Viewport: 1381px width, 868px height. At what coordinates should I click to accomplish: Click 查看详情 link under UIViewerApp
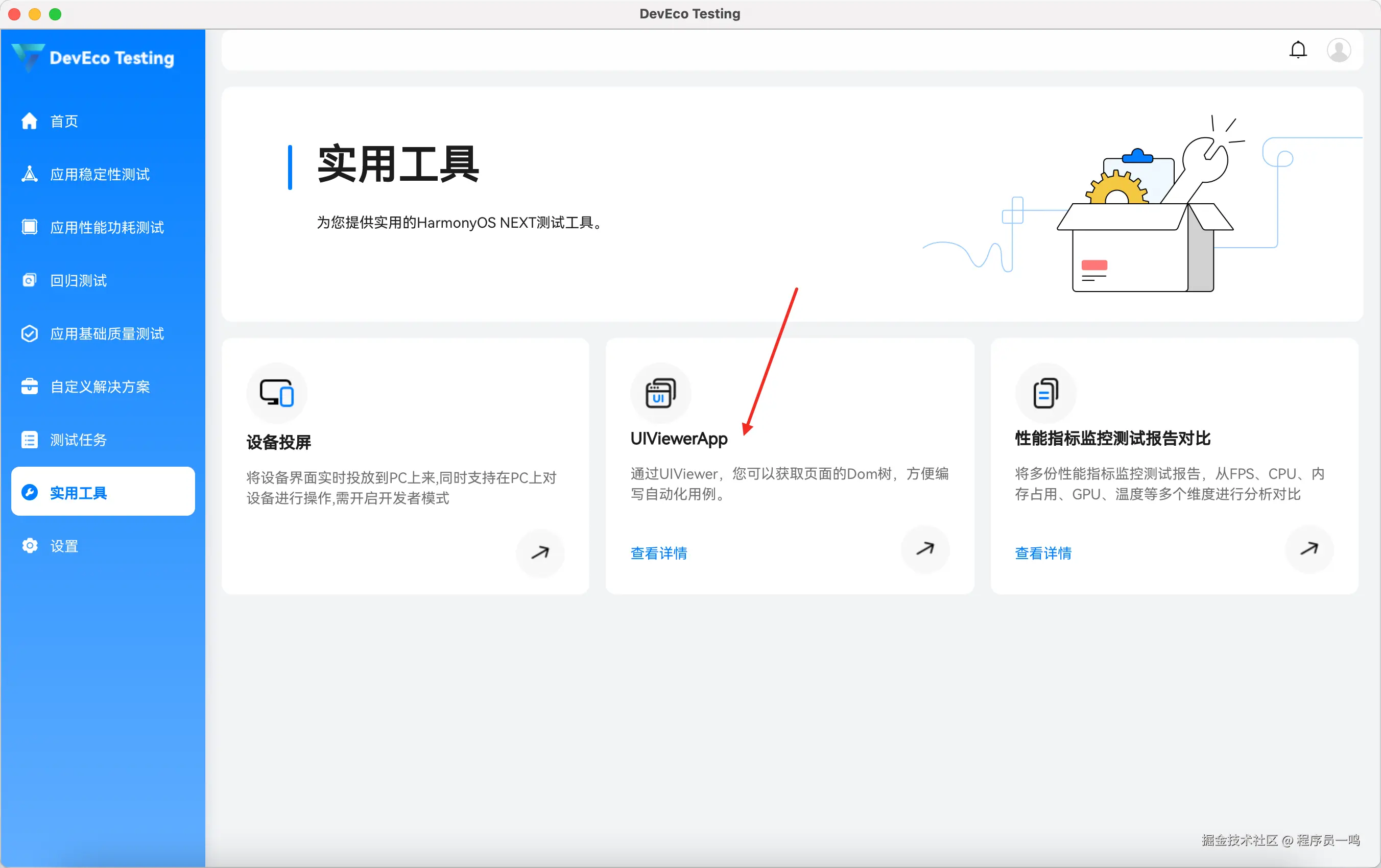point(658,553)
